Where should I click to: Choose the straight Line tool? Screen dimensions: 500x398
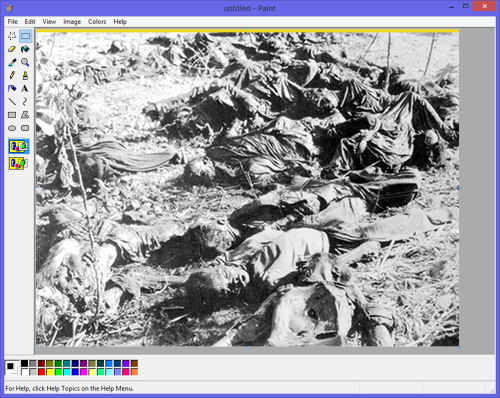coord(12,102)
